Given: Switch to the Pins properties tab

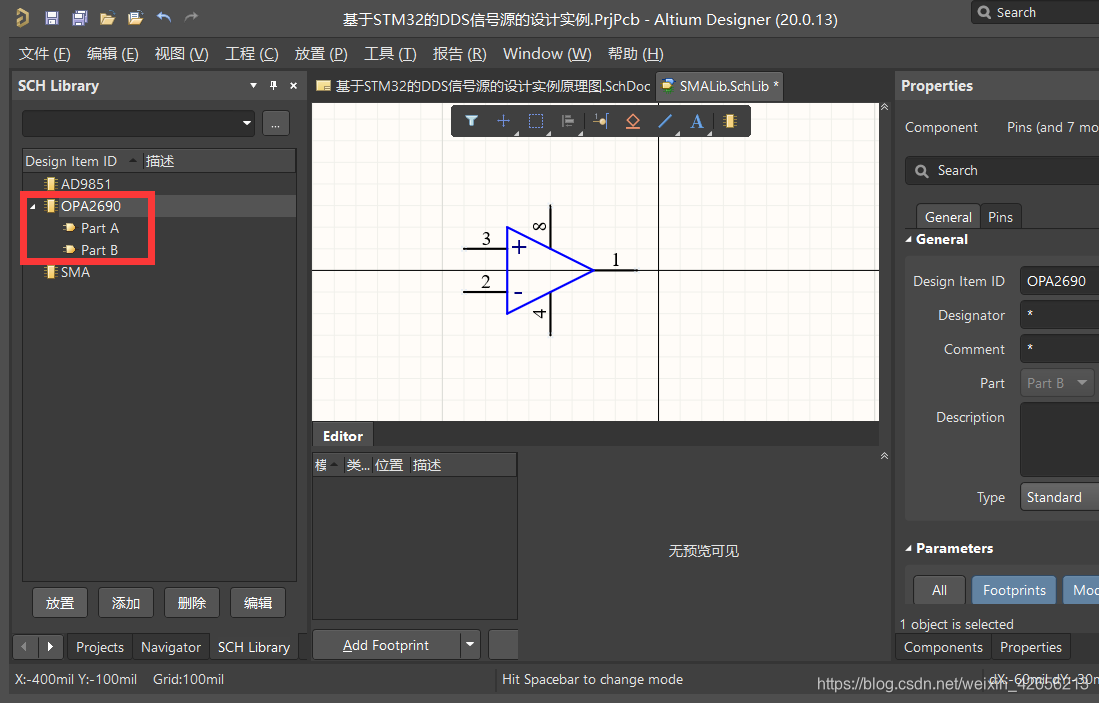Looking at the screenshot, I should point(1000,217).
